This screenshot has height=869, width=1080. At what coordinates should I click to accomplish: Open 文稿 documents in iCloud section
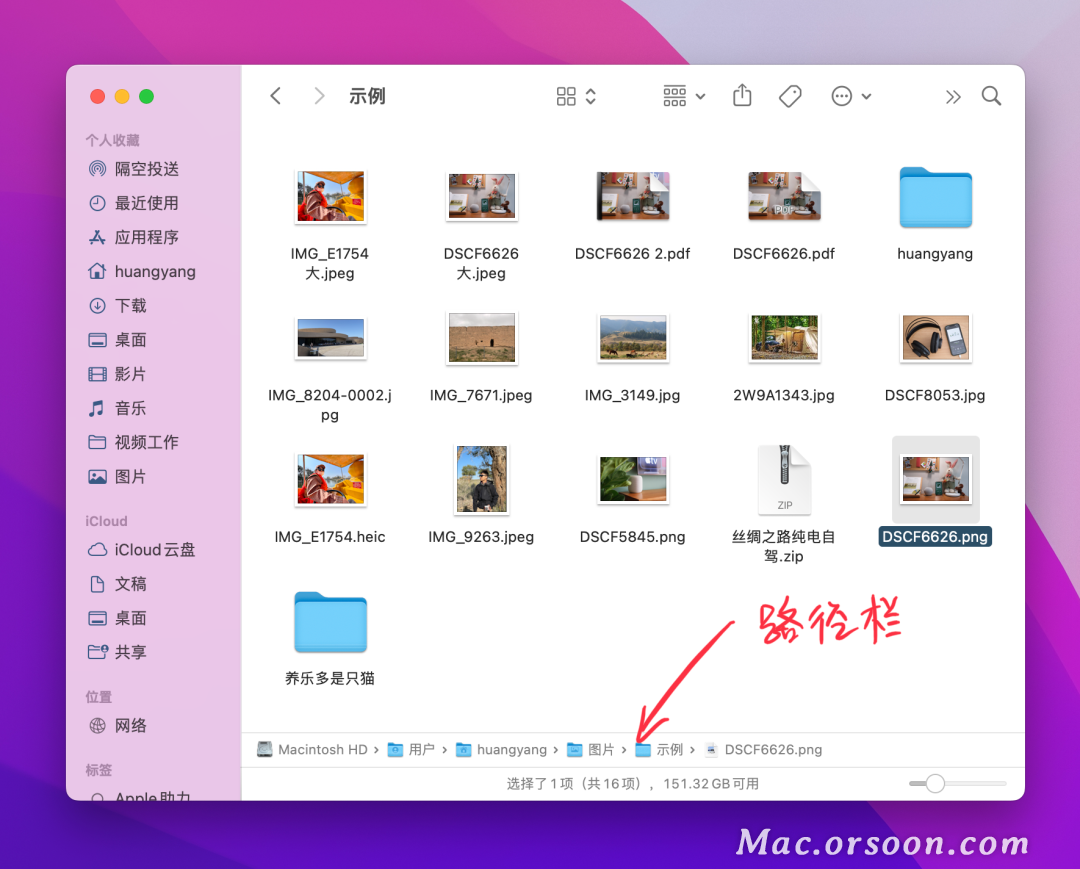click(118, 584)
